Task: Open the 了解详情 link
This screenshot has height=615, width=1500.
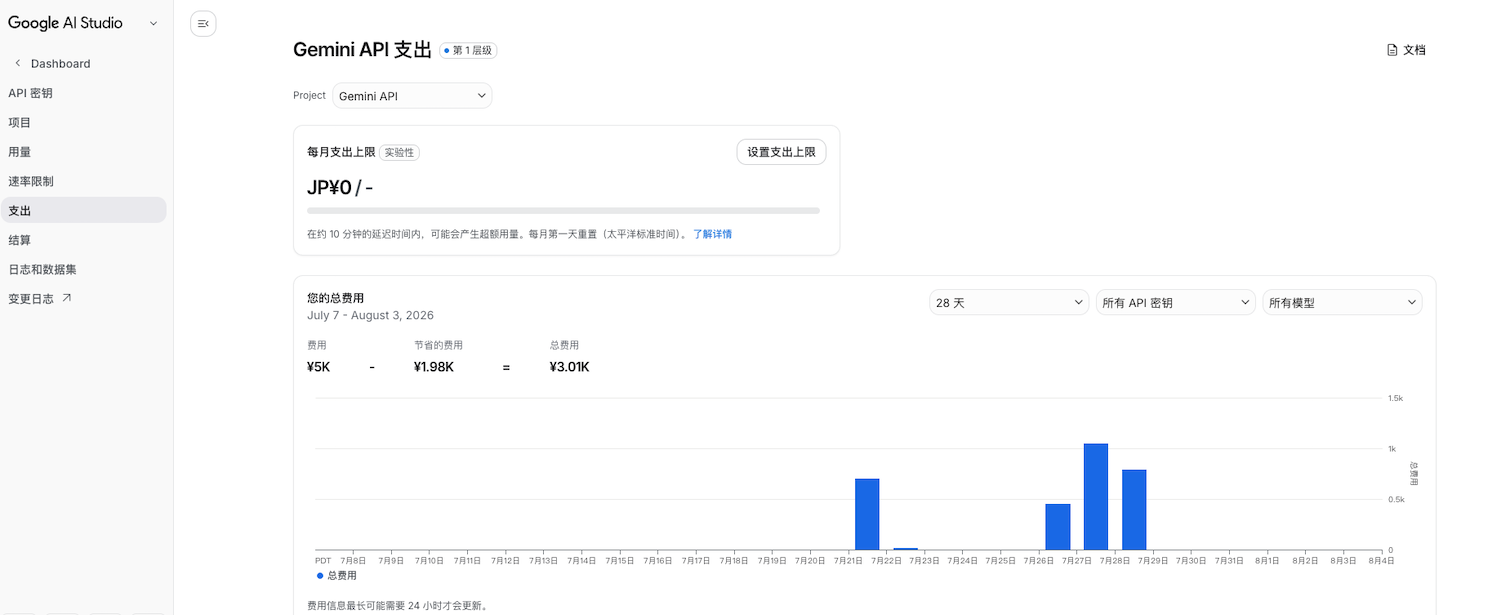Action: 712,234
